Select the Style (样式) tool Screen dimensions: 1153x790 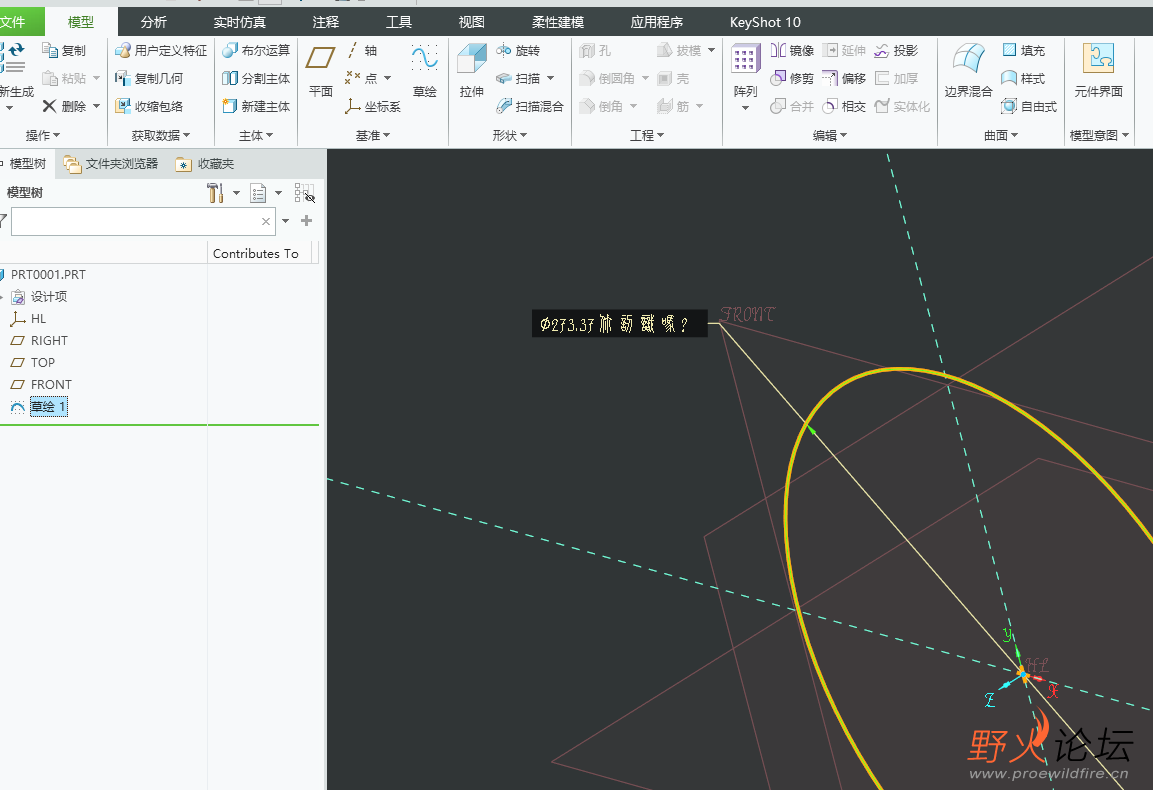(1024, 78)
